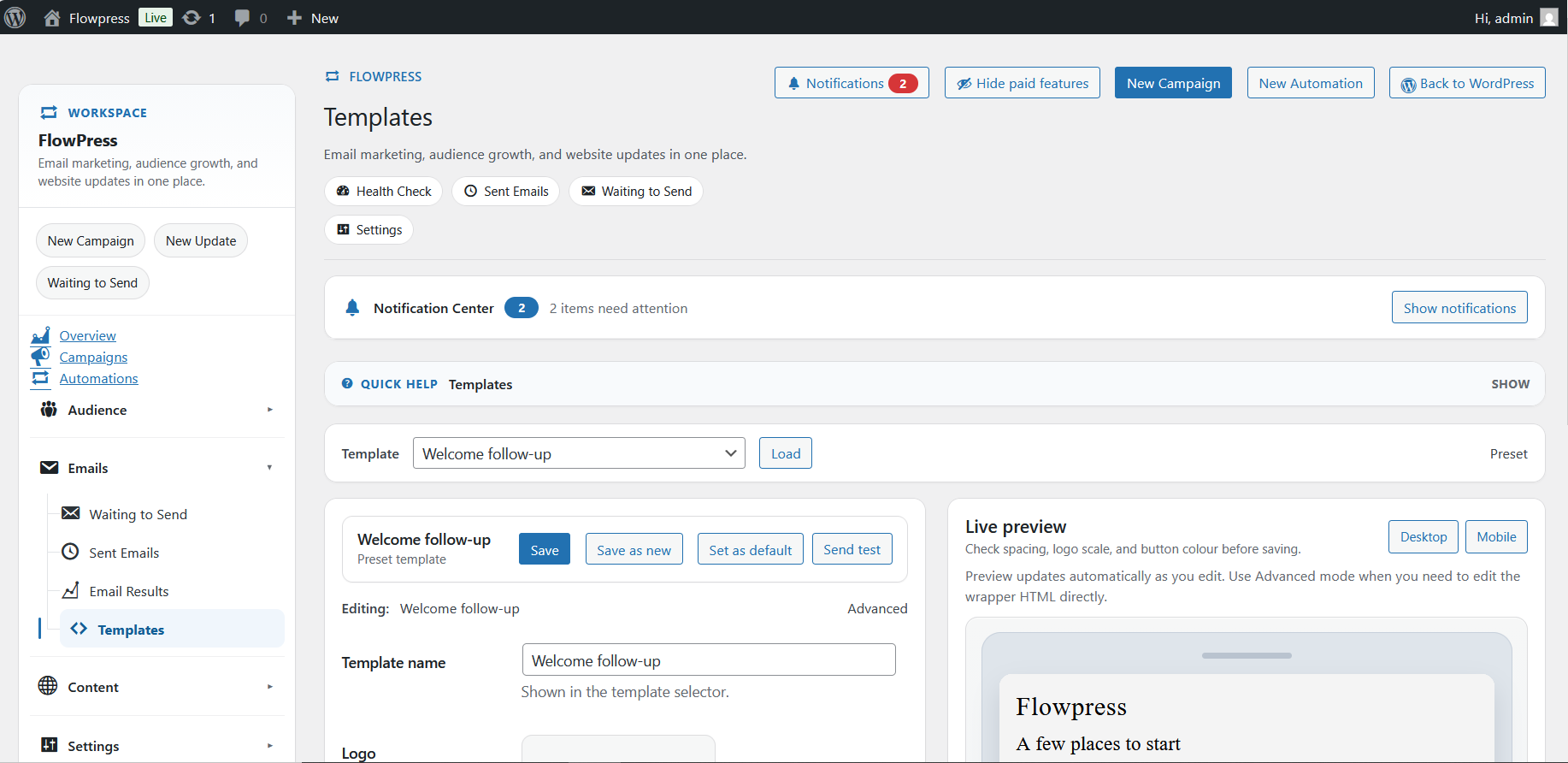Switch live preview to Desktop

[x=1424, y=536]
